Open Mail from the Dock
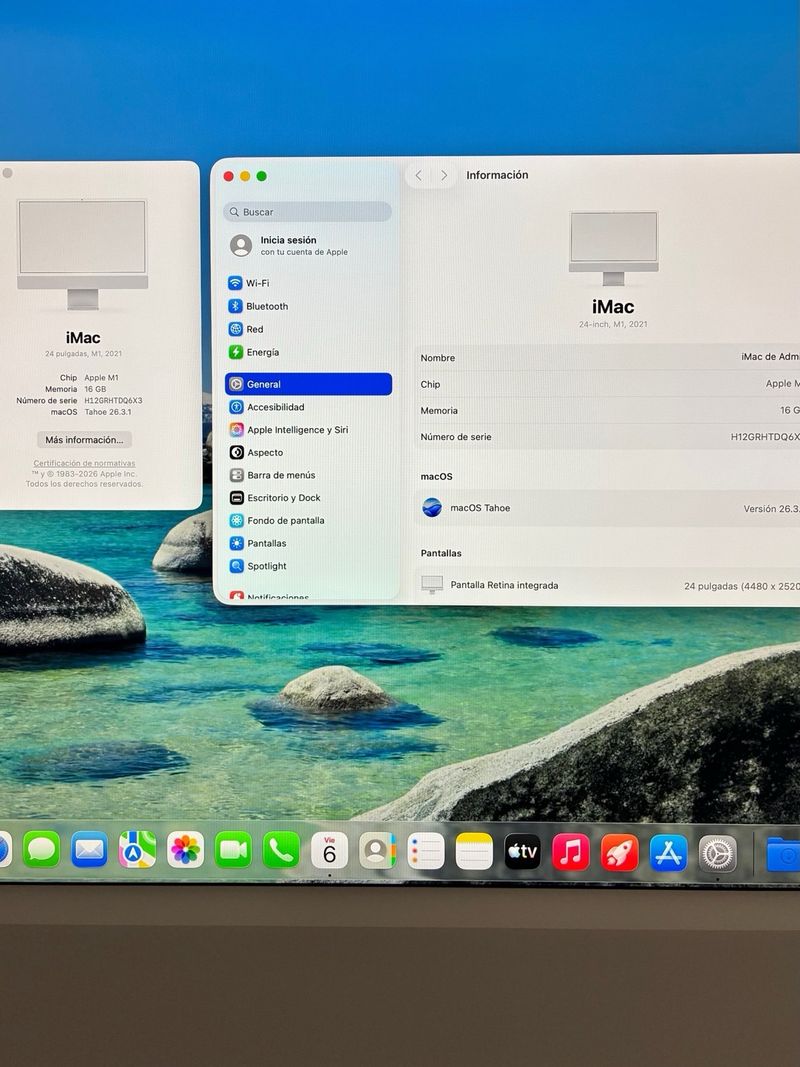The width and height of the screenshot is (800, 1067). tap(89, 850)
